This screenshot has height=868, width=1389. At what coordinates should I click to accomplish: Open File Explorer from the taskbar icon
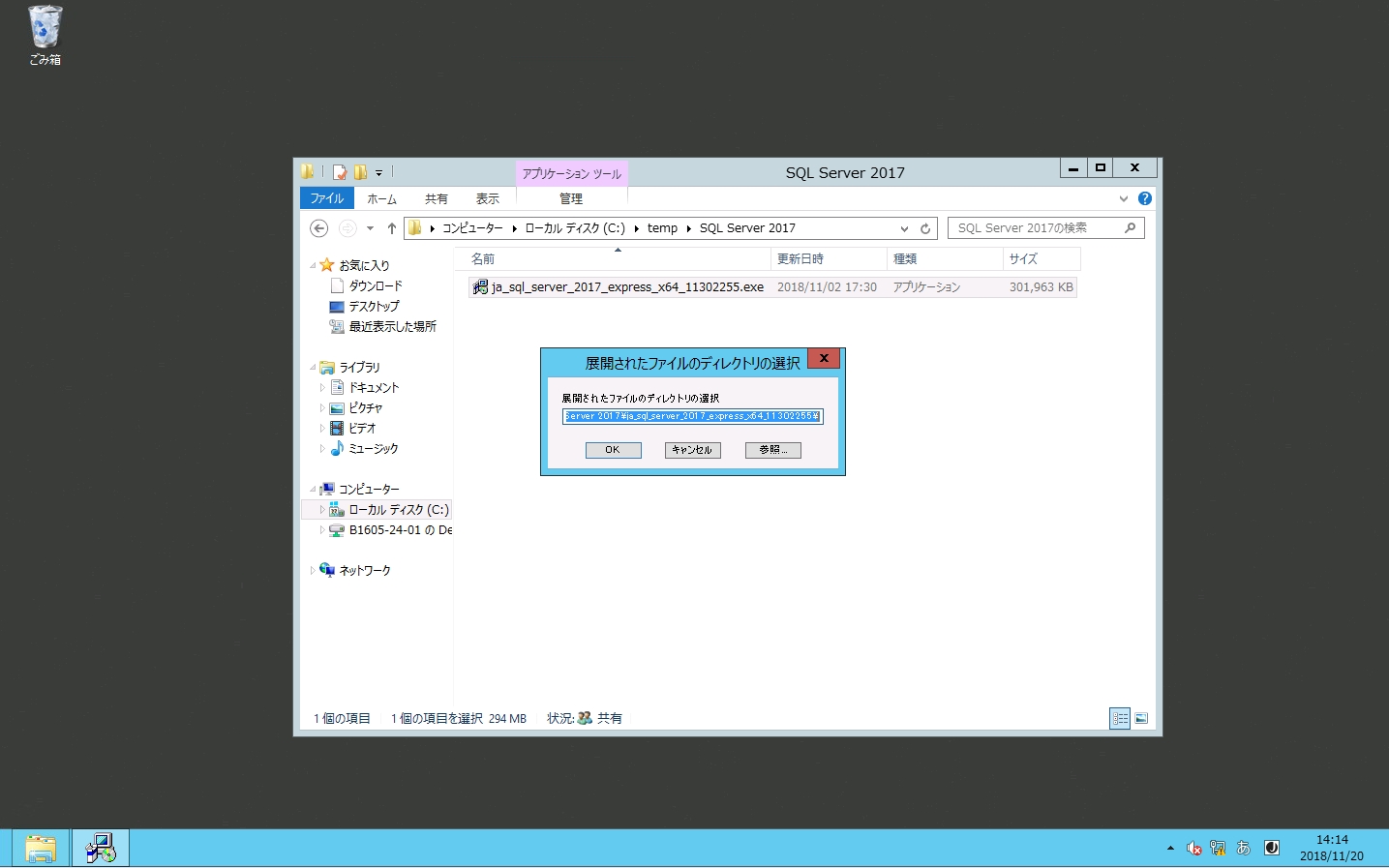click(41, 848)
